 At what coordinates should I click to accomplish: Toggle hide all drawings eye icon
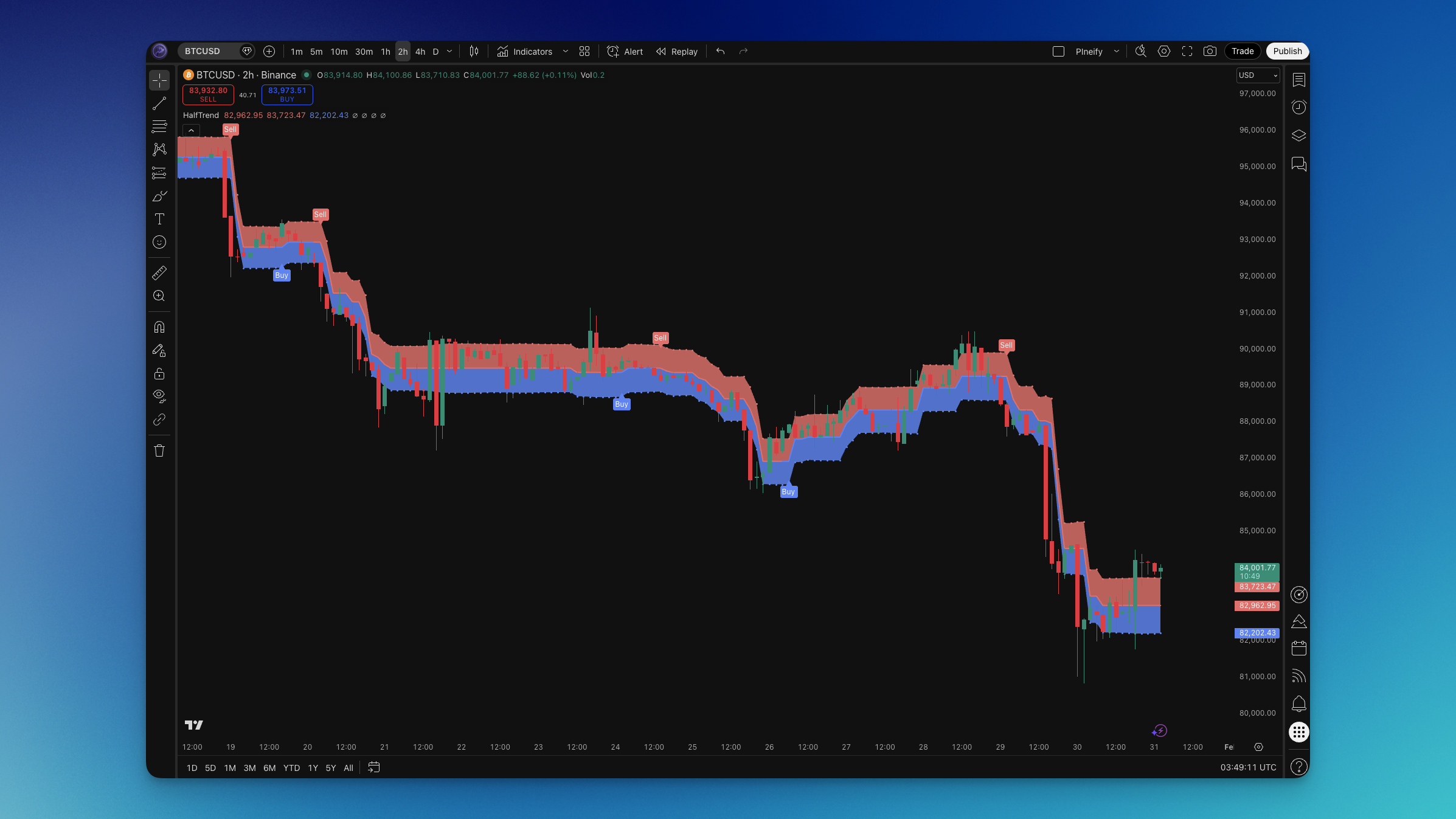click(159, 396)
